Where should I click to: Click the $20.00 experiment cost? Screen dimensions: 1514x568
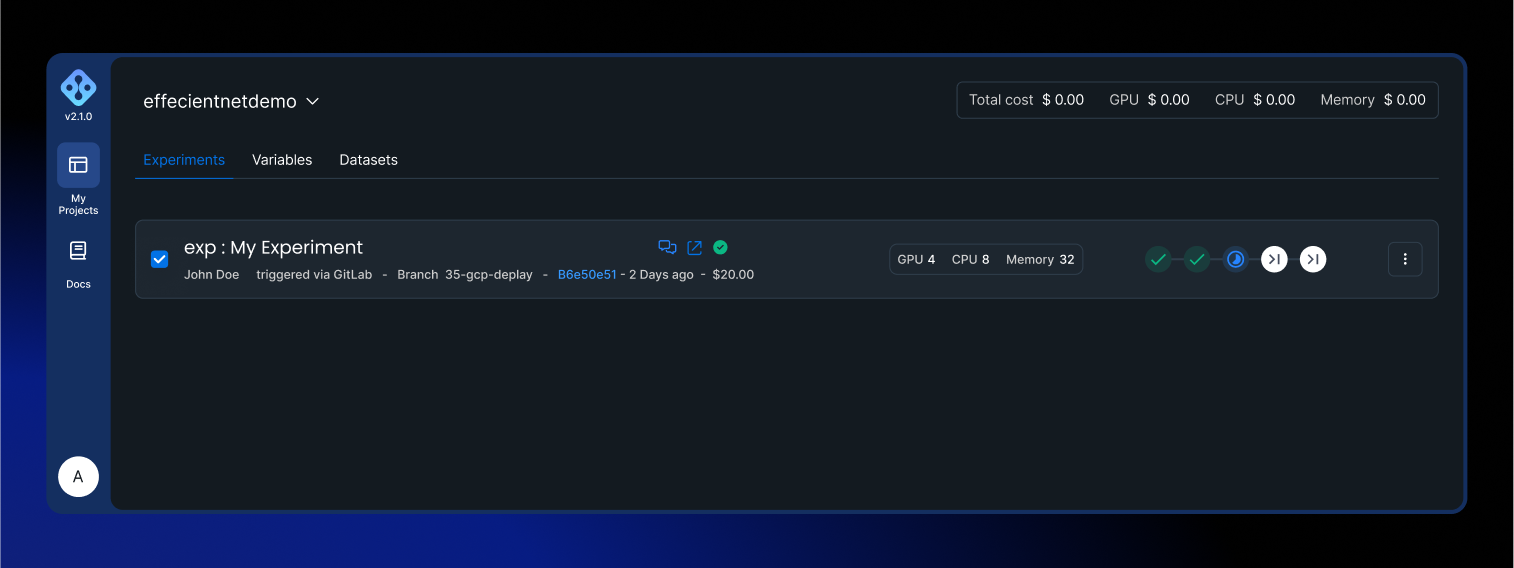[733, 274]
